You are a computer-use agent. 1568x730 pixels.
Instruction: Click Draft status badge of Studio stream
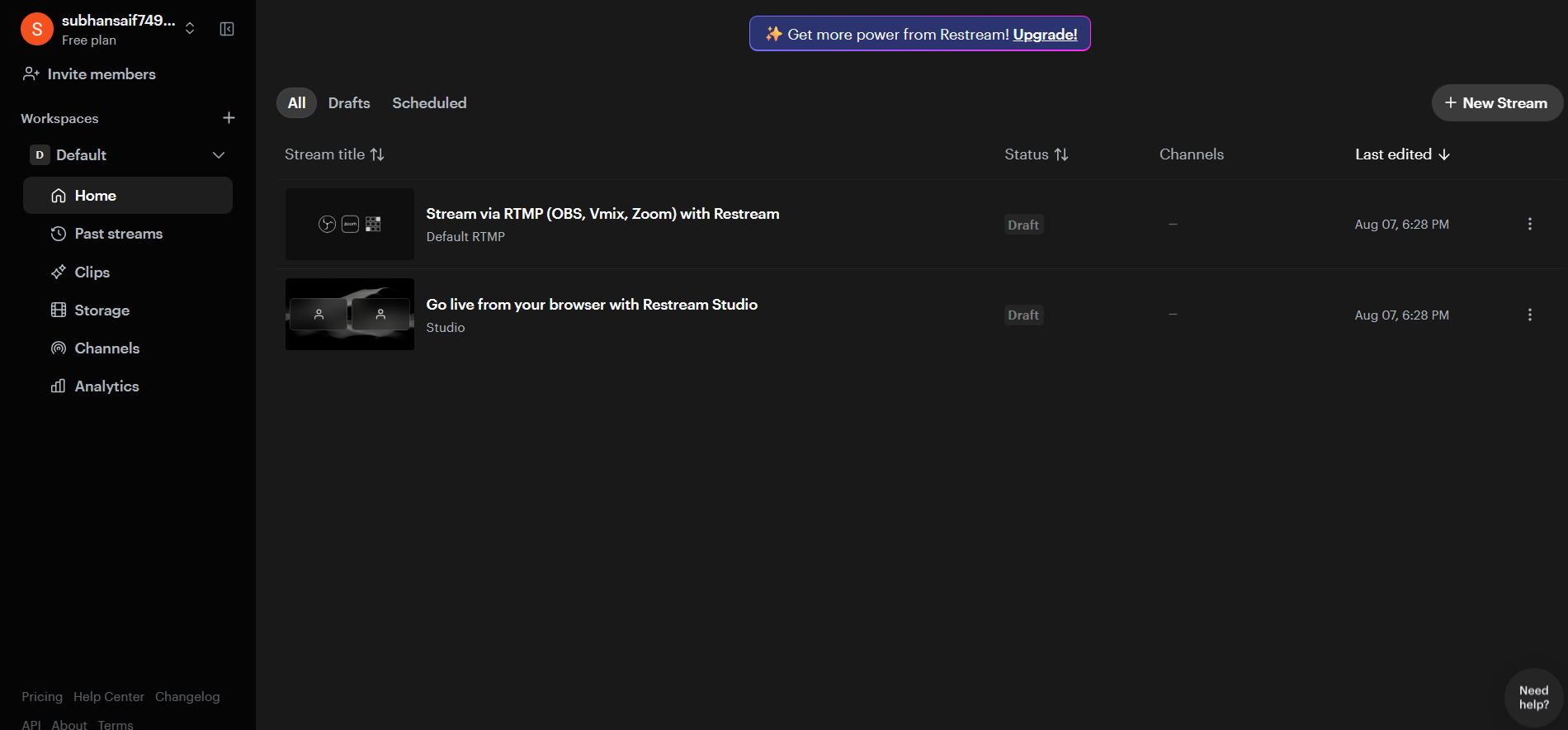pos(1023,315)
